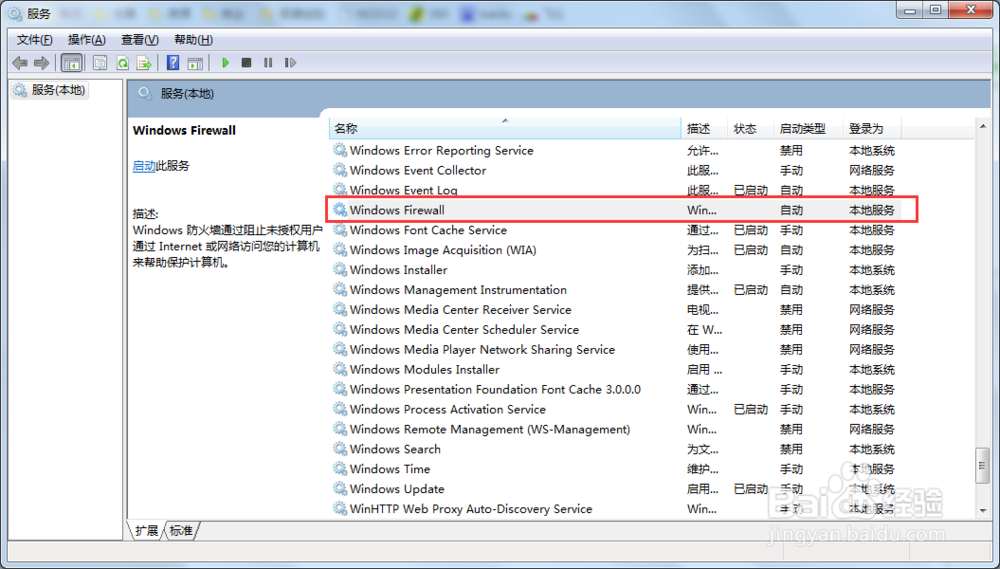Sort by the 状态 column header

coord(751,129)
